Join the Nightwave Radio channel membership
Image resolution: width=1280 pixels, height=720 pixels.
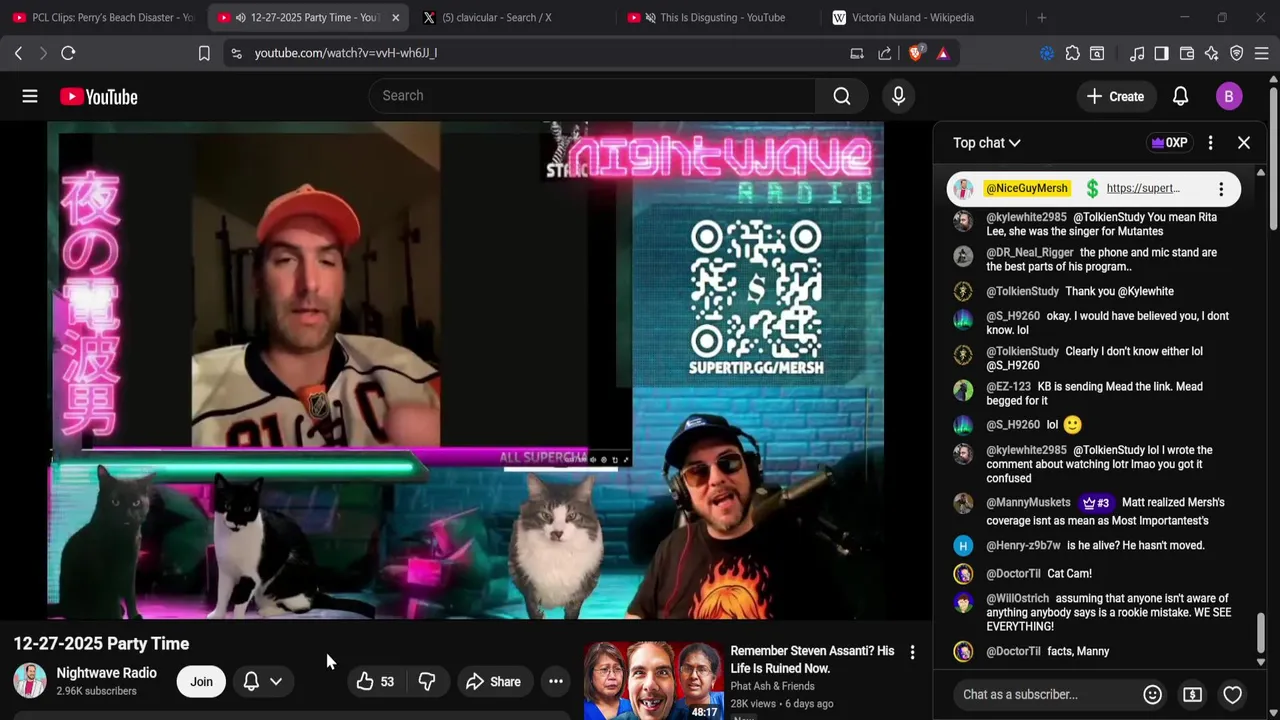pyautogui.click(x=201, y=682)
